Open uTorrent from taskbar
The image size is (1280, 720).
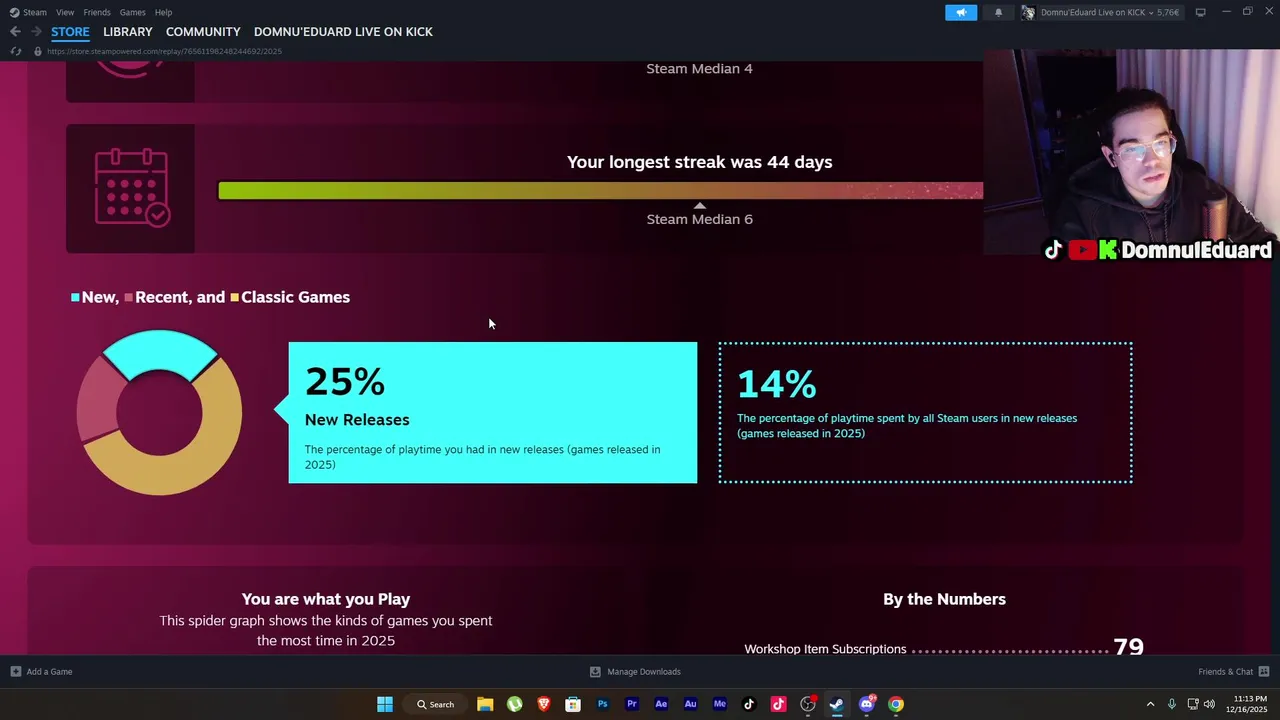(x=514, y=704)
